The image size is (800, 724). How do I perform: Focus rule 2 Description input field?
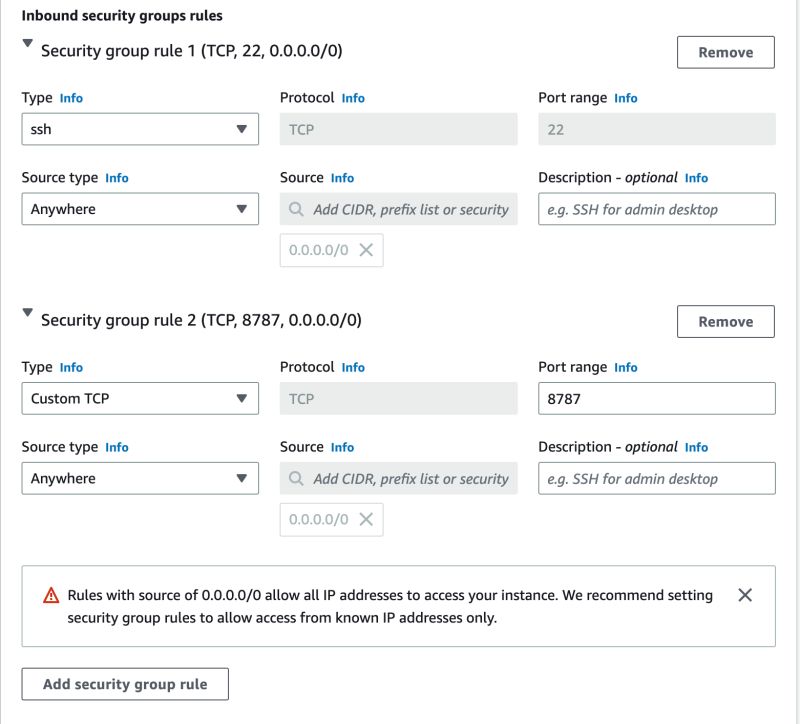[x=656, y=478]
